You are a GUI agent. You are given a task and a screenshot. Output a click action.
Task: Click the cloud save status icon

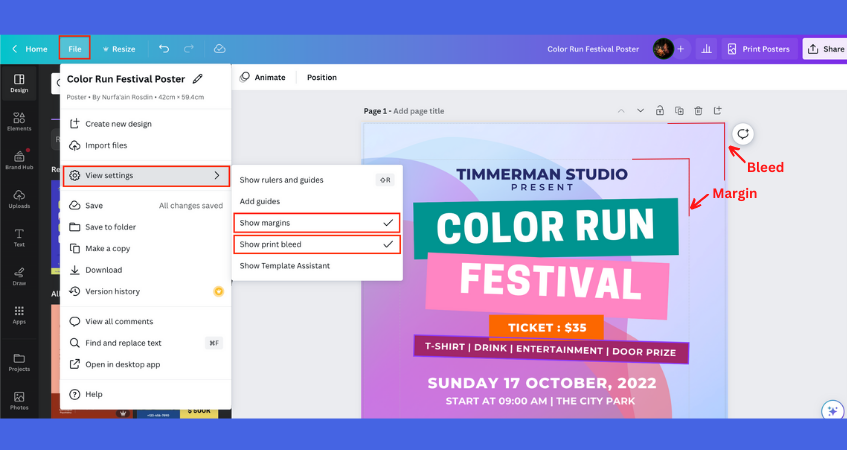click(219, 48)
